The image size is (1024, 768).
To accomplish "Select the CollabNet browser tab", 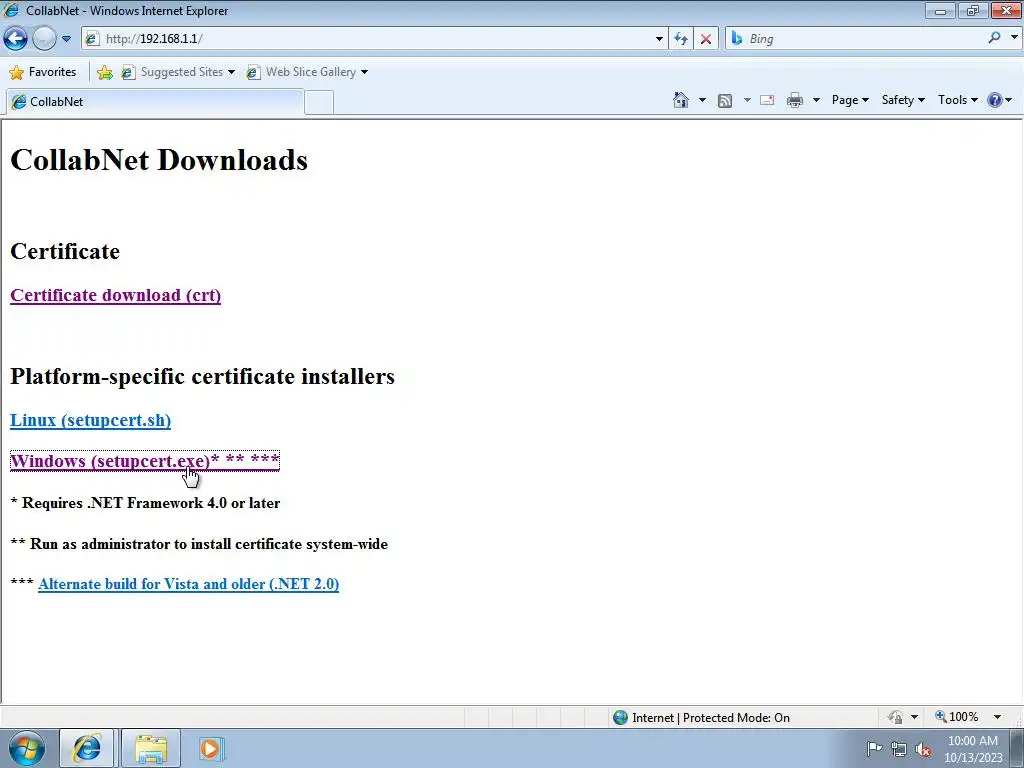I will click(x=155, y=102).
